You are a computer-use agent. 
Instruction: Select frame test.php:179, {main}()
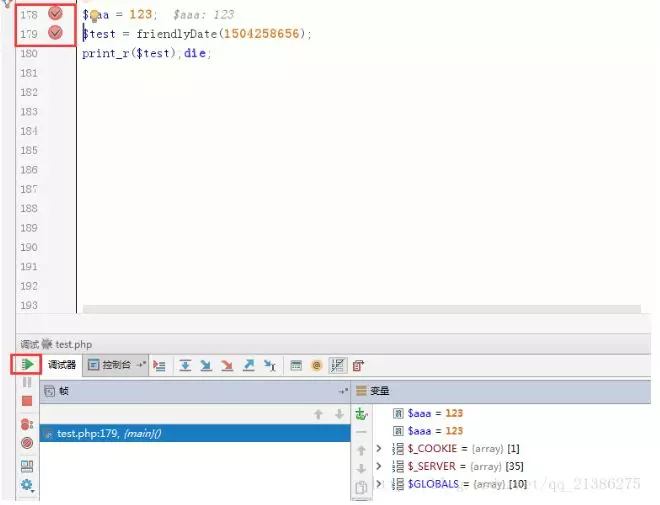click(x=195, y=433)
